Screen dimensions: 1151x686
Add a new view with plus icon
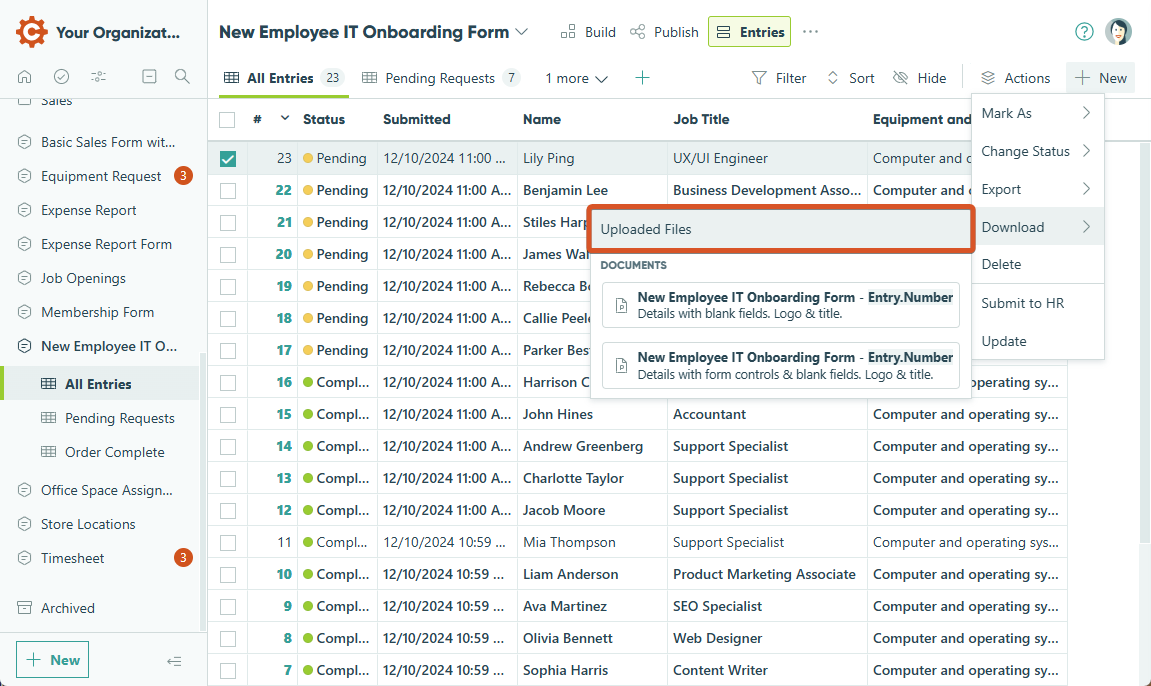642,78
